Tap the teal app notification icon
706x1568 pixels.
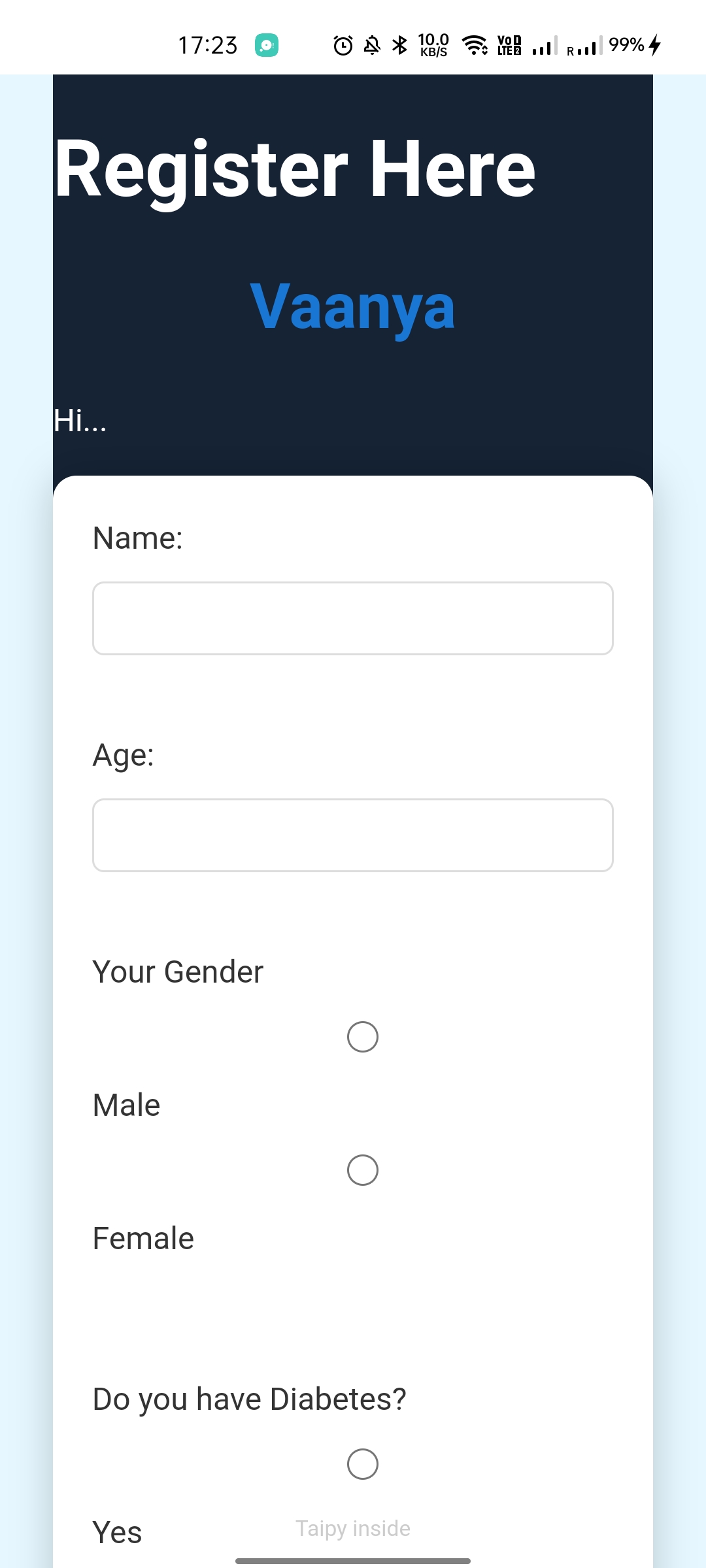[x=267, y=45]
